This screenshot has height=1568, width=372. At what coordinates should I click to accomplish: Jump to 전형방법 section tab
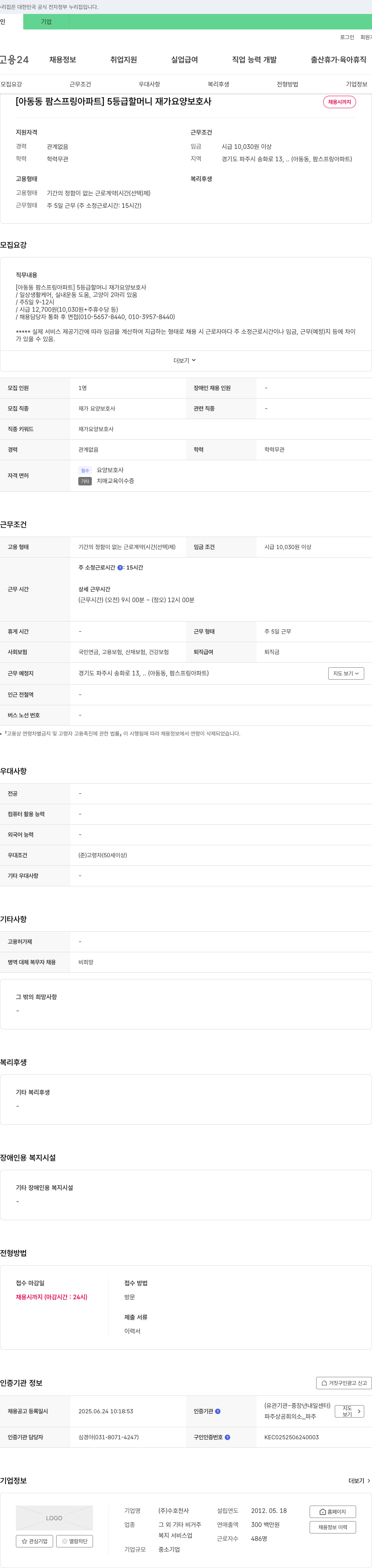click(288, 84)
